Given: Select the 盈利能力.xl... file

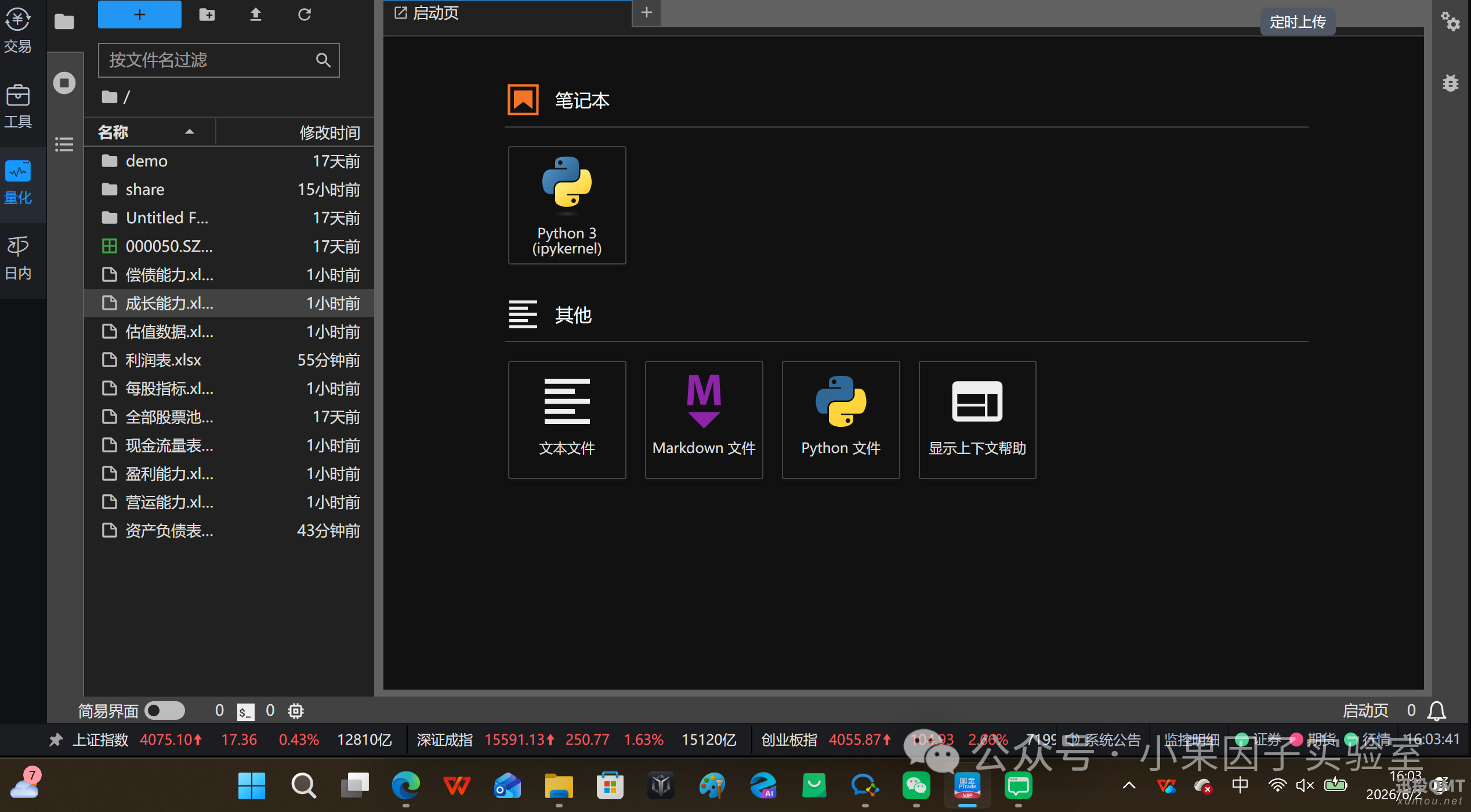Looking at the screenshot, I should coord(229,473).
